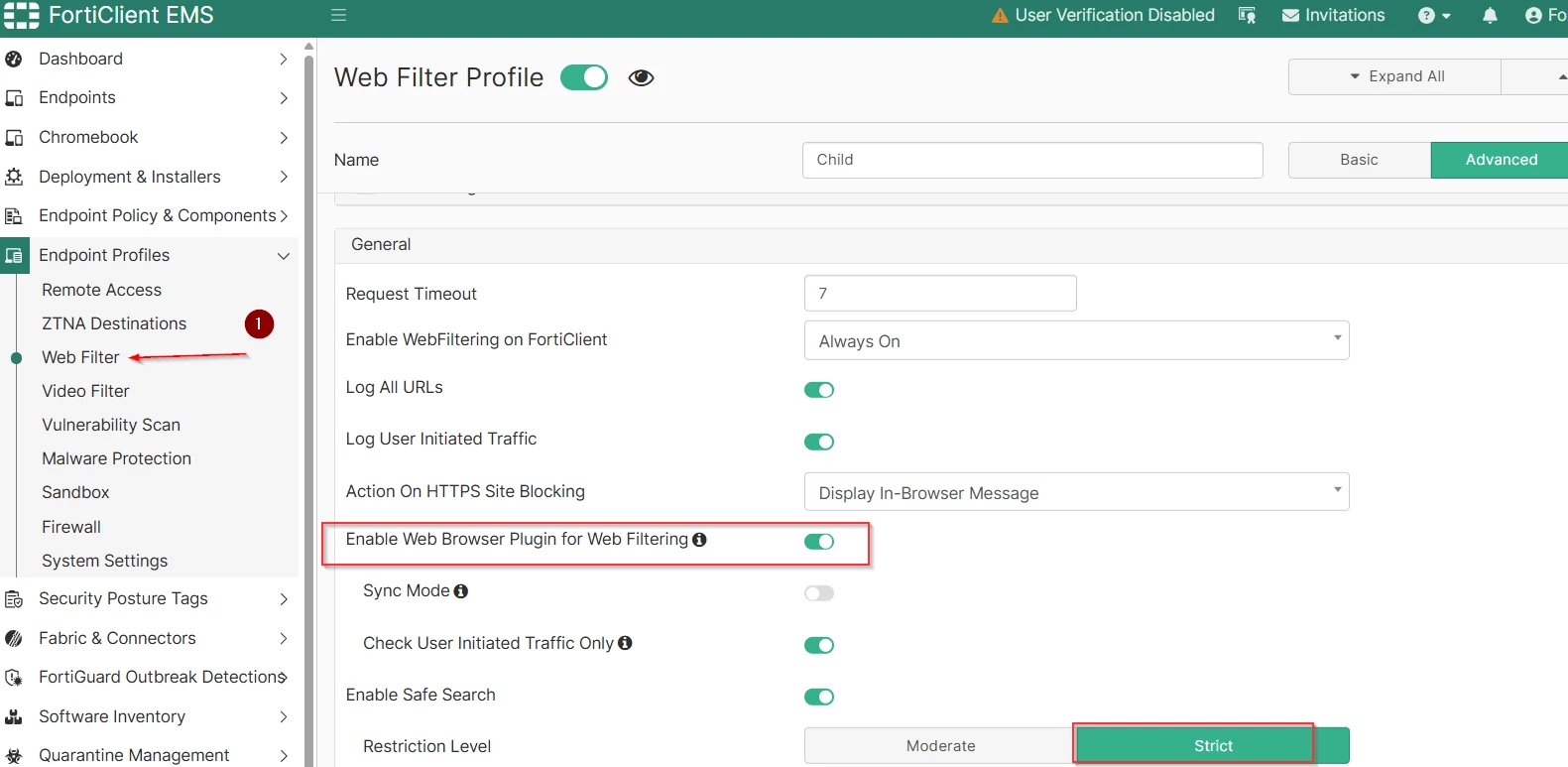This screenshot has width=1568, height=767.
Task: Expand Software Inventory chevron
Action: tap(284, 716)
